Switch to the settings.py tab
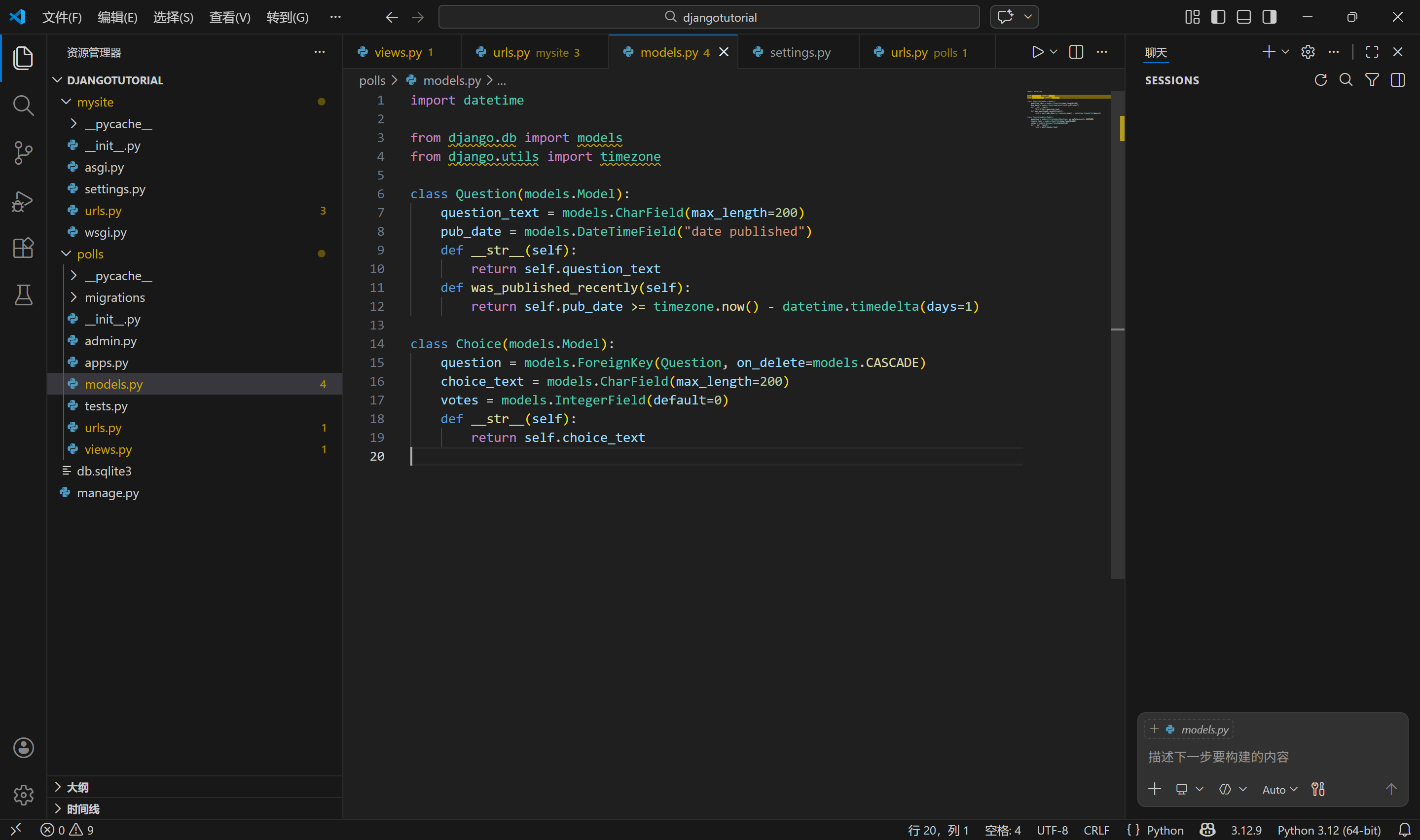Viewport: 1420px width, 840px height. [799, 53]
